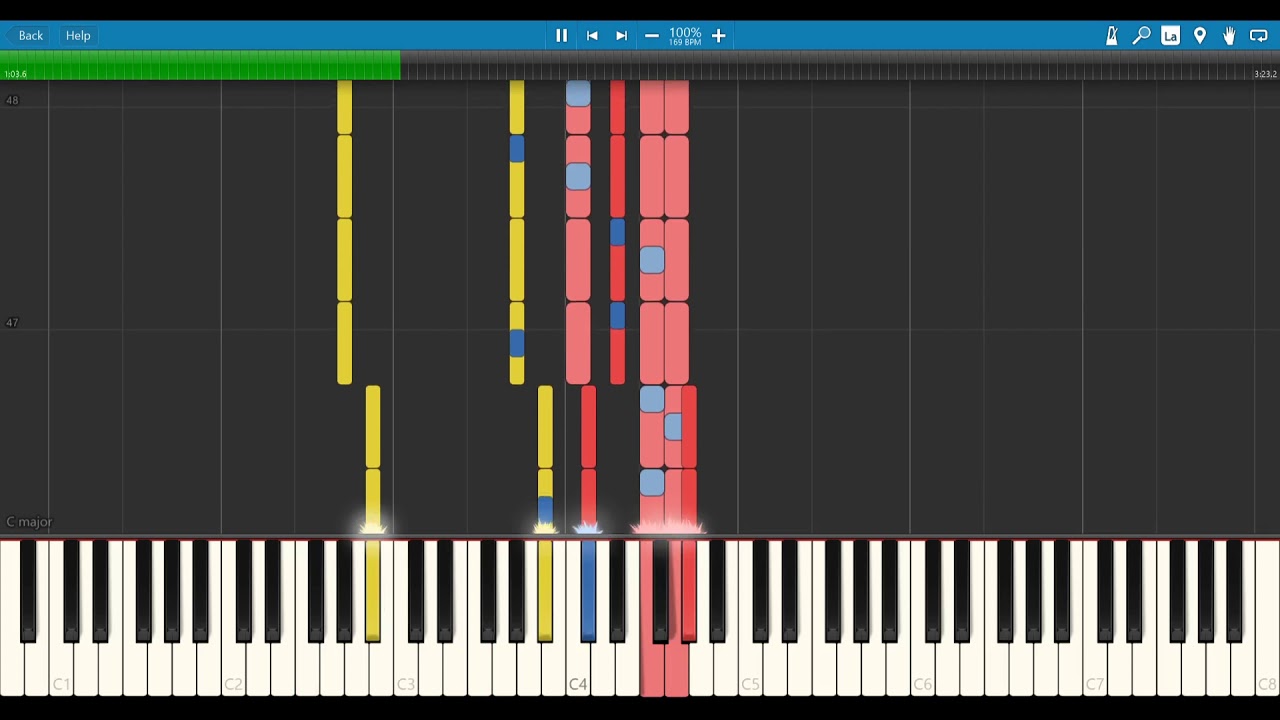
Task: Click the total time 3:23.2
Action: click(x=1265, y=74)
